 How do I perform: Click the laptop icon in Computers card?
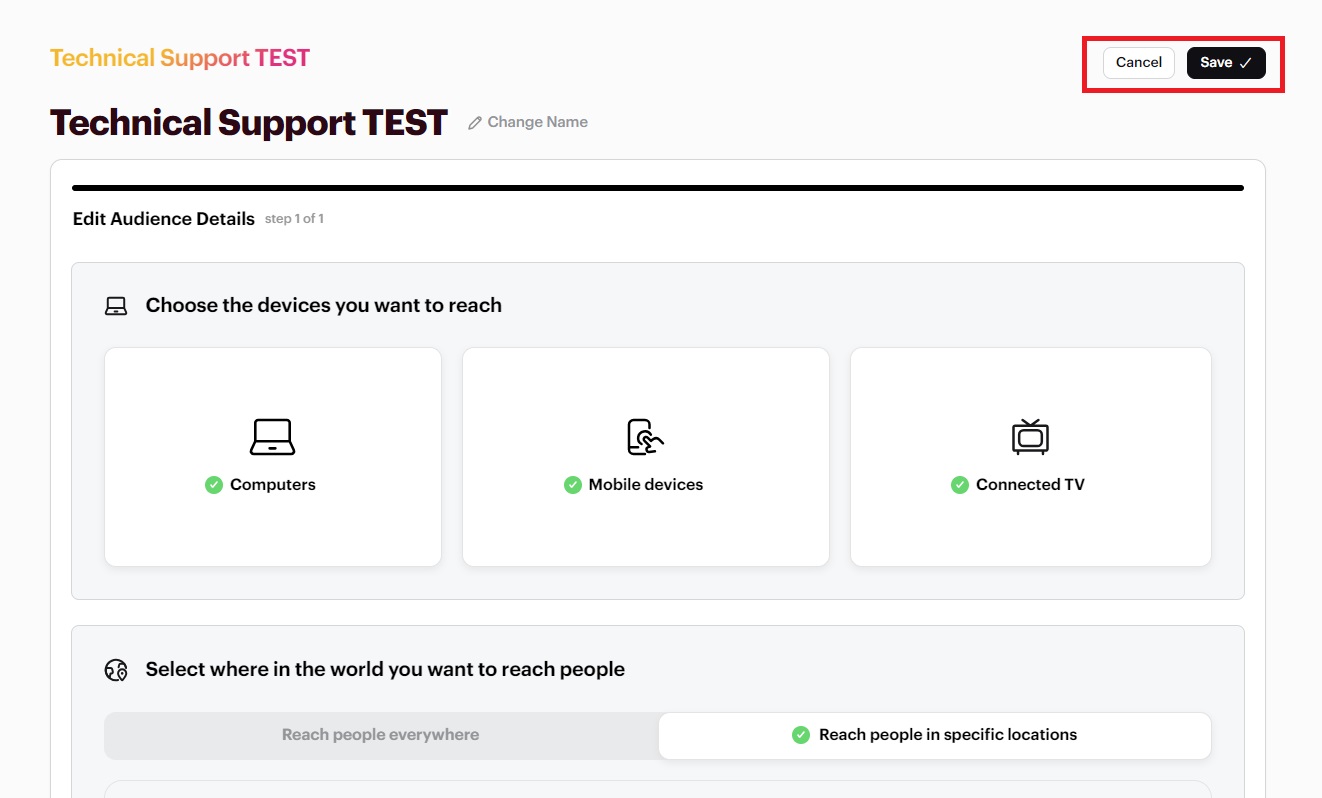272,437
